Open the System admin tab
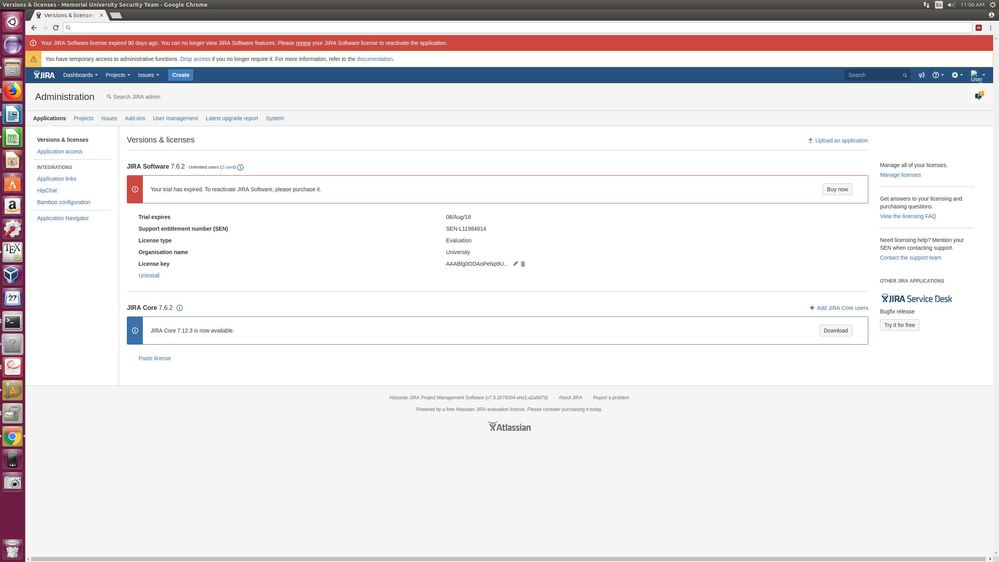 click(275, 119)
